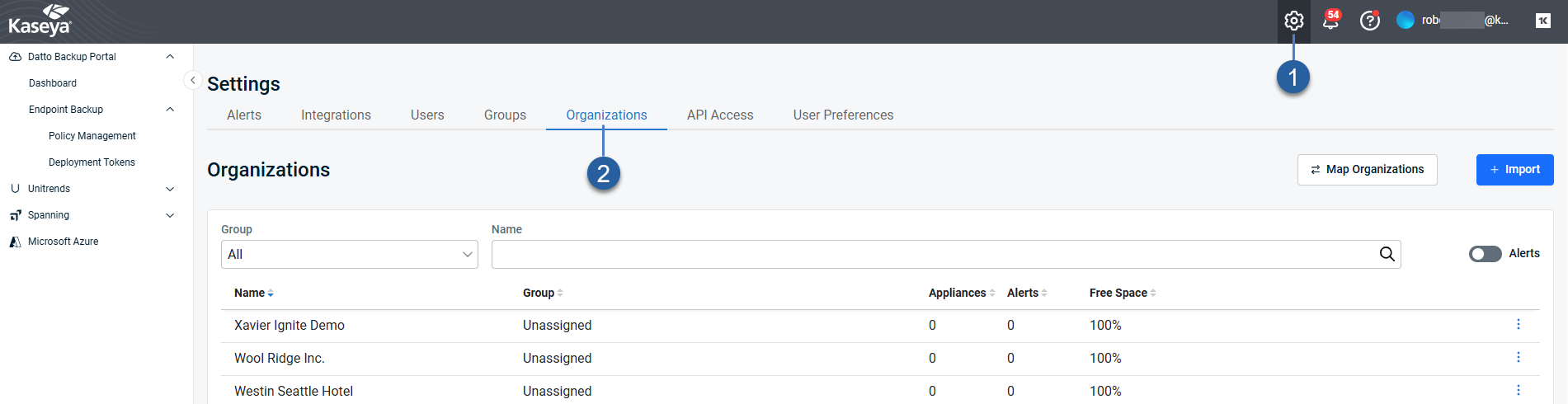Click the Datto Backup Portal cloud icon
The width and height of the screenshot is (1568, 404).
pyautogui.click(x=15, y=57)
